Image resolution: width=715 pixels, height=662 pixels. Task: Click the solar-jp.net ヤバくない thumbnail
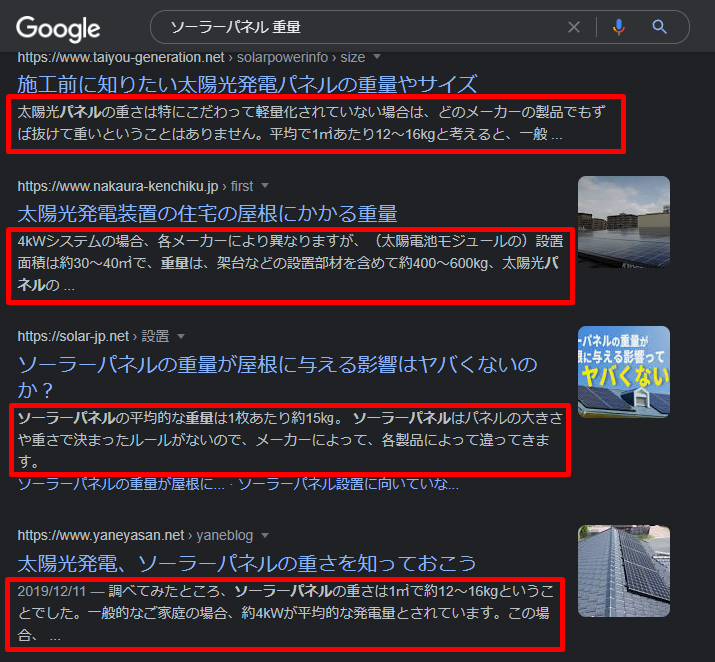click(624, 372)
